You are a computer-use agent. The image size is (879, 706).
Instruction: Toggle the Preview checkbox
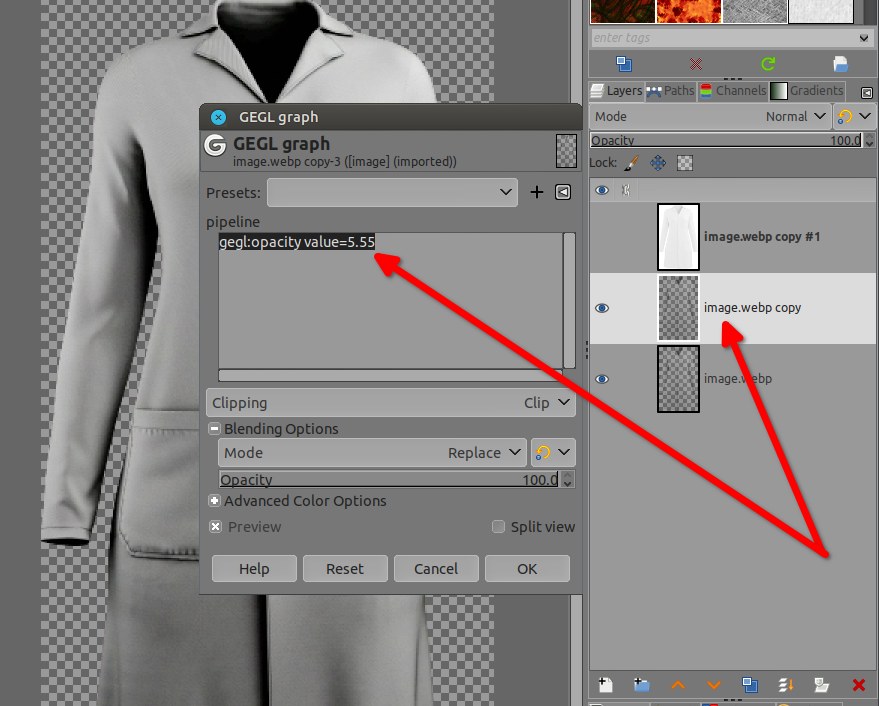pos(215,527)
